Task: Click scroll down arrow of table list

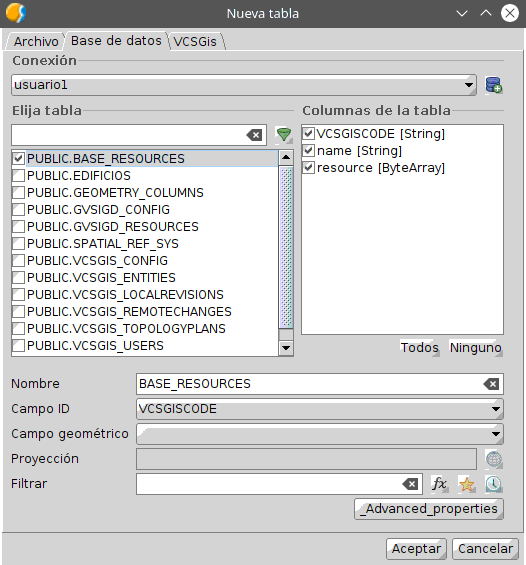Action: tap(286, 348)
